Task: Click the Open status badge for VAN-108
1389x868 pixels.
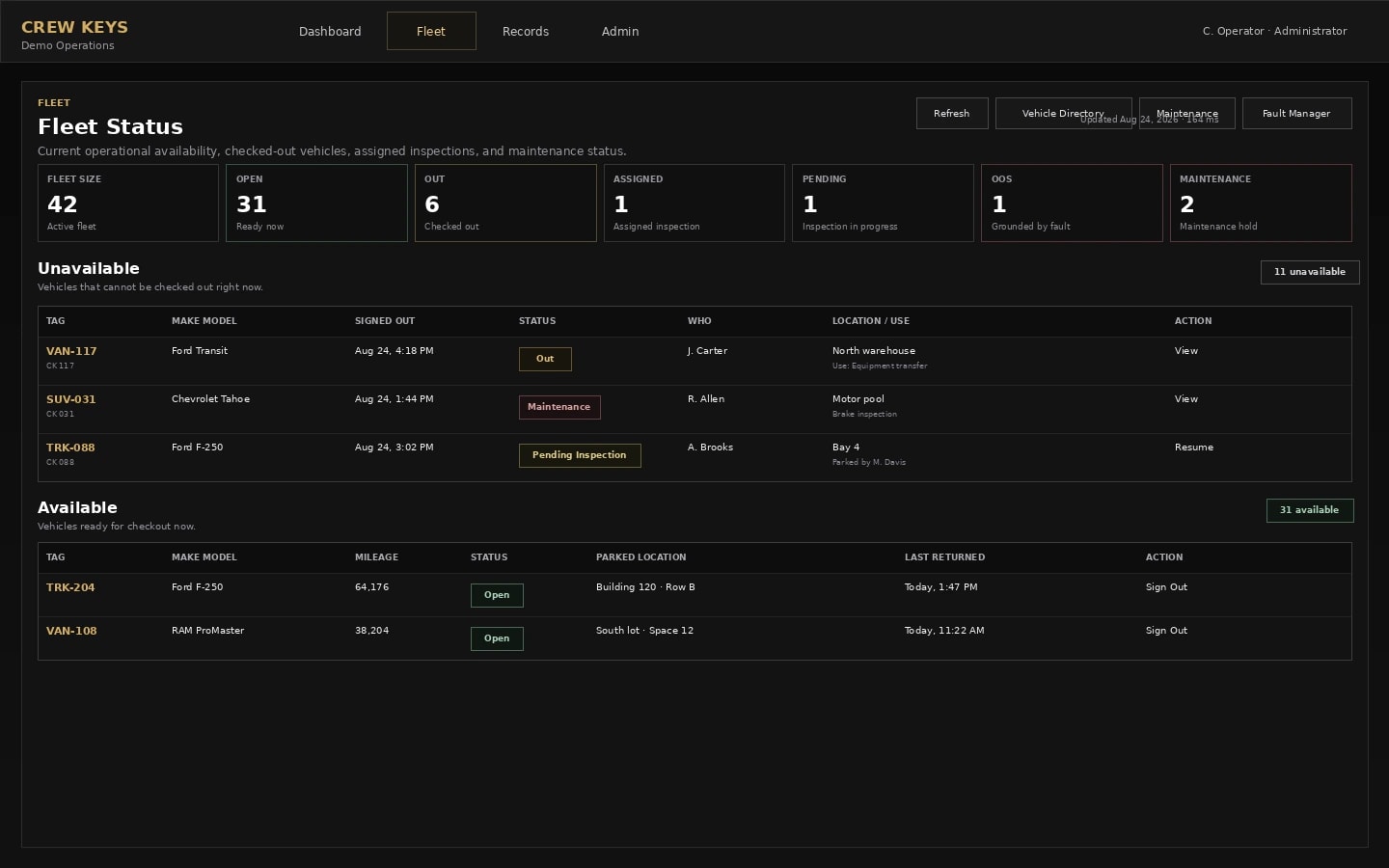Action: [497, 638]
